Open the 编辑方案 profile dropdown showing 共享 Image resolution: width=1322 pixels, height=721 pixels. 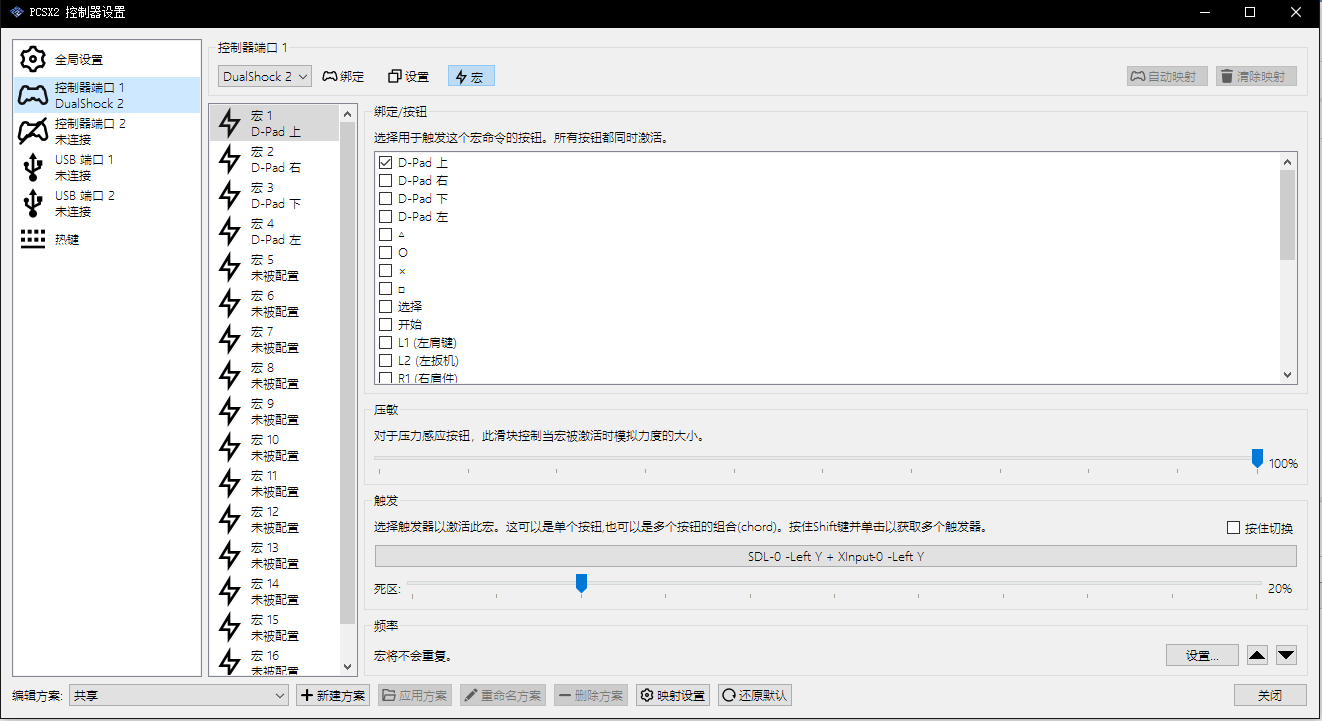(178, 694)
